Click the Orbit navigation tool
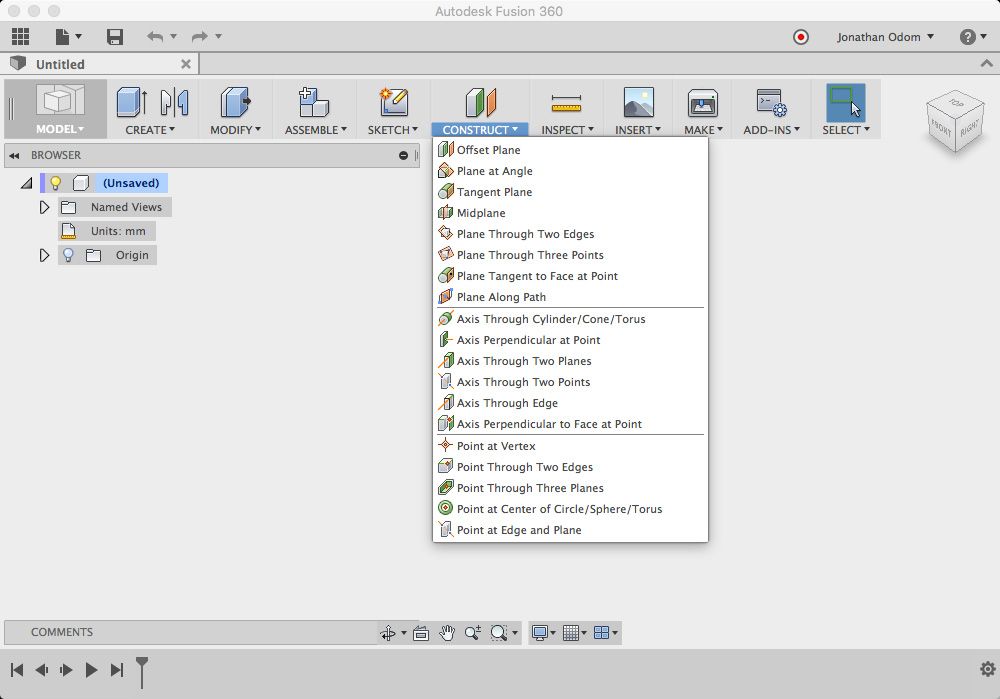The width and height of the screenshot is (1000, 699). pyautogui.click(x=388, y=633)
